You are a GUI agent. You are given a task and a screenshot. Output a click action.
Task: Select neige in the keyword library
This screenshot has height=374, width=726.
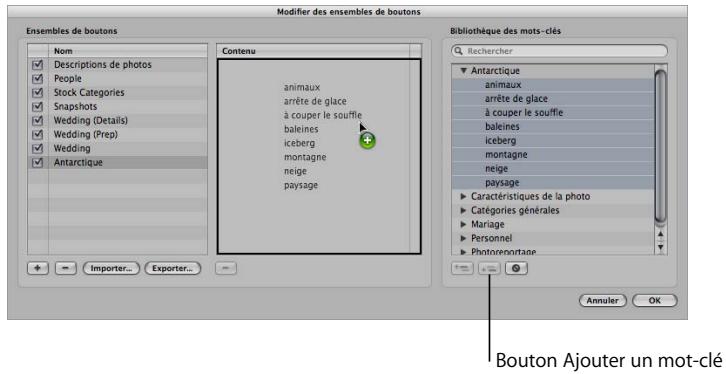pos(553,168)
